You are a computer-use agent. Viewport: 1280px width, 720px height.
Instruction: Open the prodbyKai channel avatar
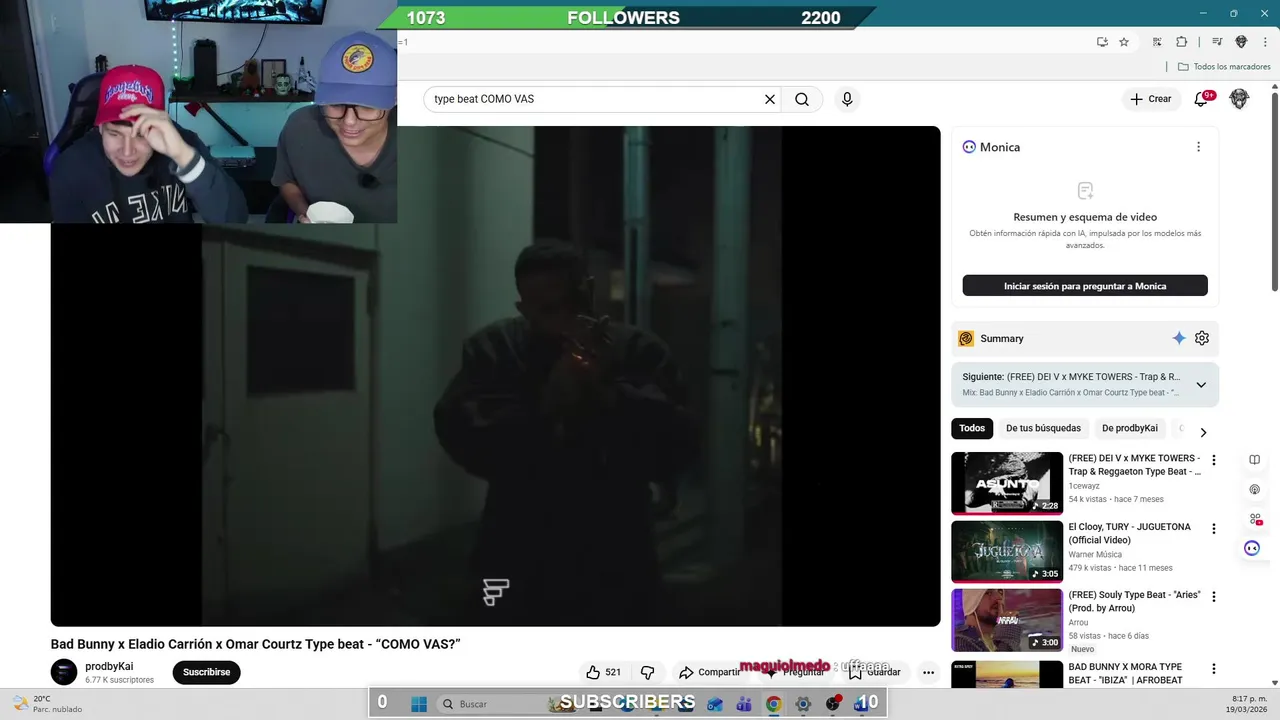tap(64, 672)
